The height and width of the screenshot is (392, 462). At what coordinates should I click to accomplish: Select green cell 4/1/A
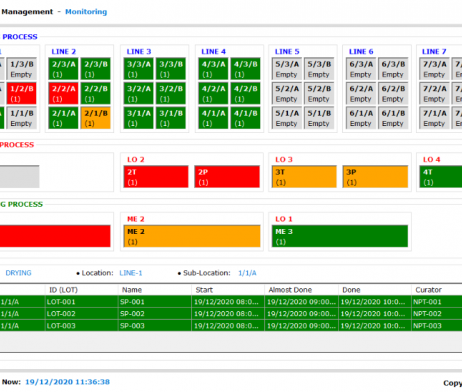pyautogui.click(x=213, y=118)
